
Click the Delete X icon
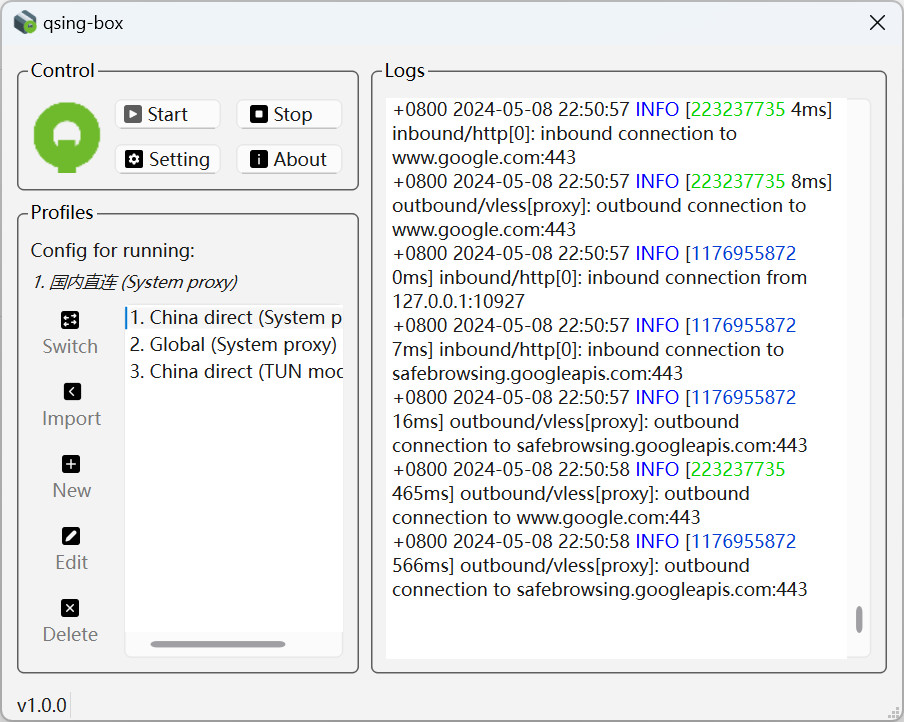(x=70, y=608)
